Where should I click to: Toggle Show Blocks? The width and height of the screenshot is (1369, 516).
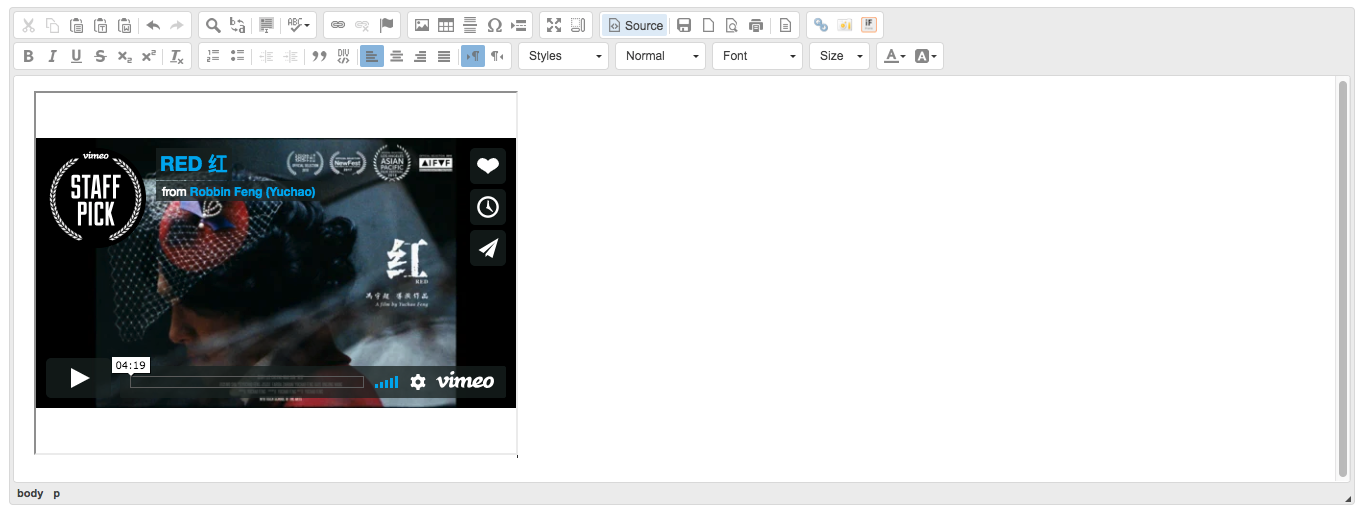[x=578, y=25]
